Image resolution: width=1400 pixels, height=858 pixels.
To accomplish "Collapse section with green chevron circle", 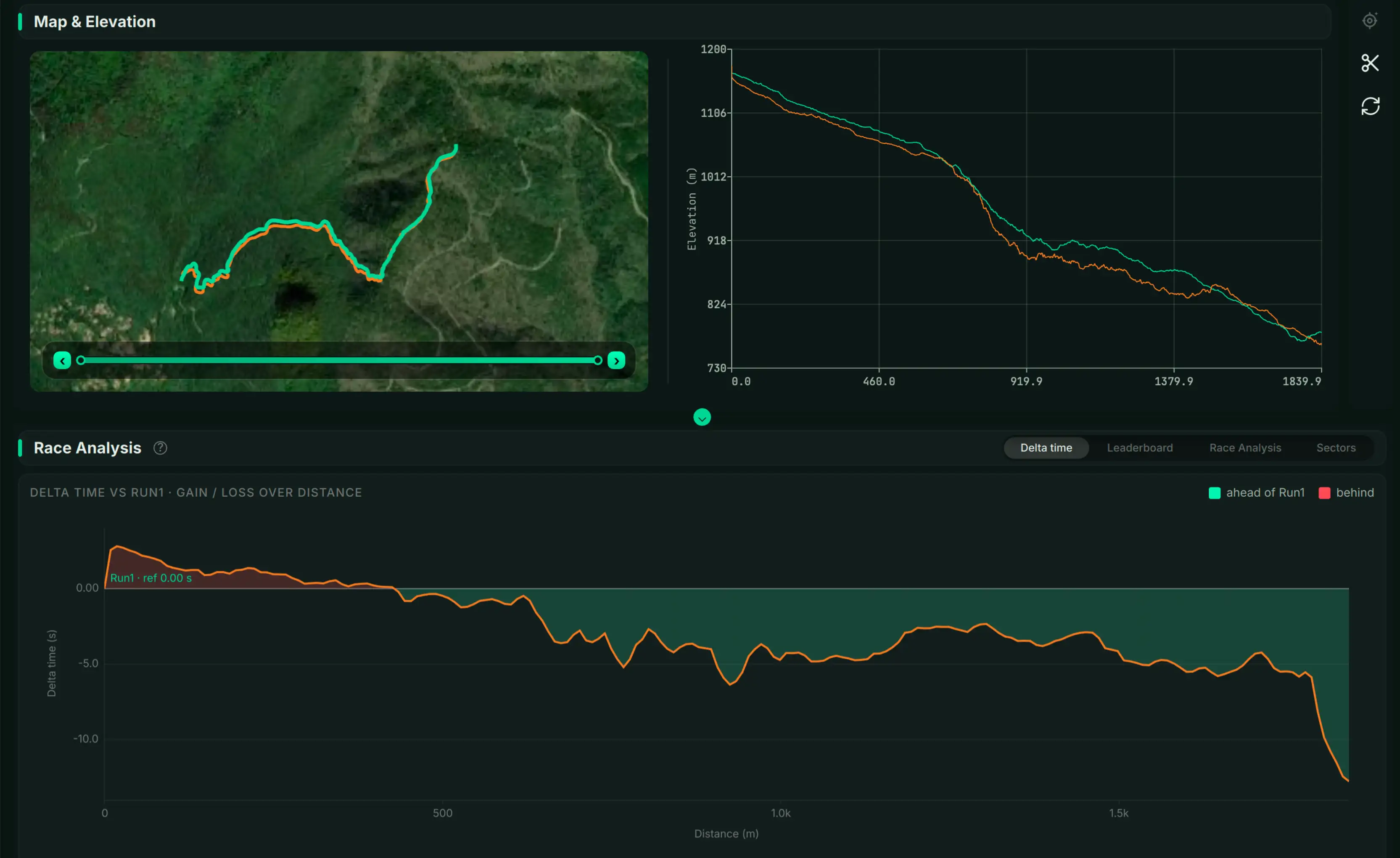I will [x=702, y=417].
